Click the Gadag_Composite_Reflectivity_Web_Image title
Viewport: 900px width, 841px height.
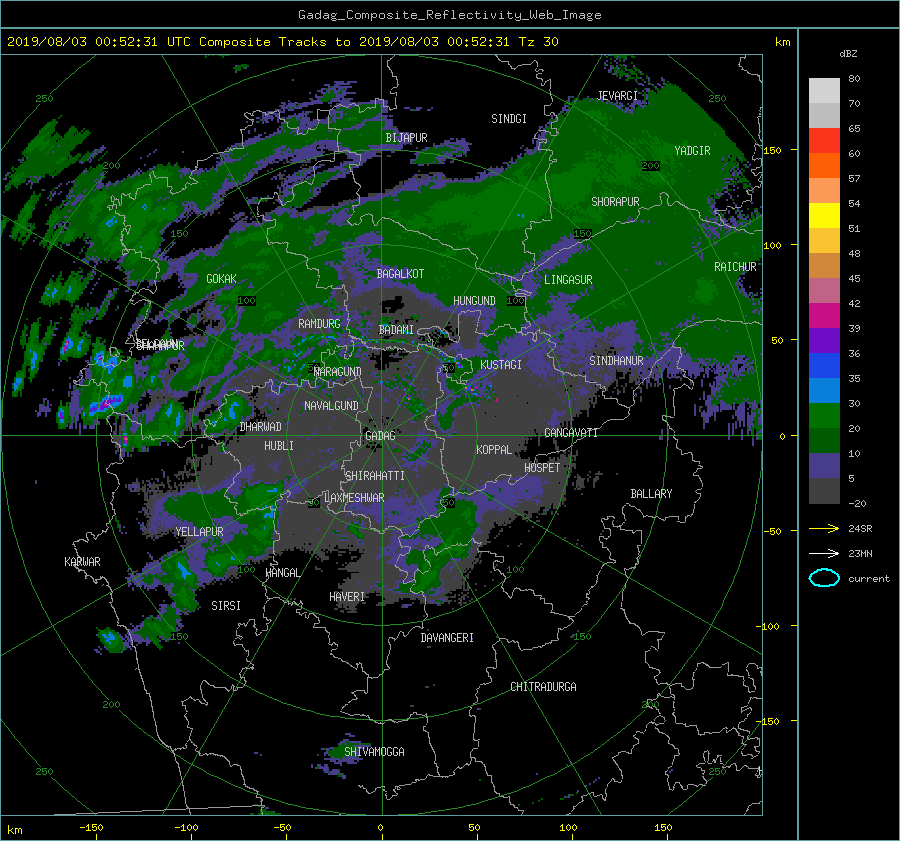(449, 15)
